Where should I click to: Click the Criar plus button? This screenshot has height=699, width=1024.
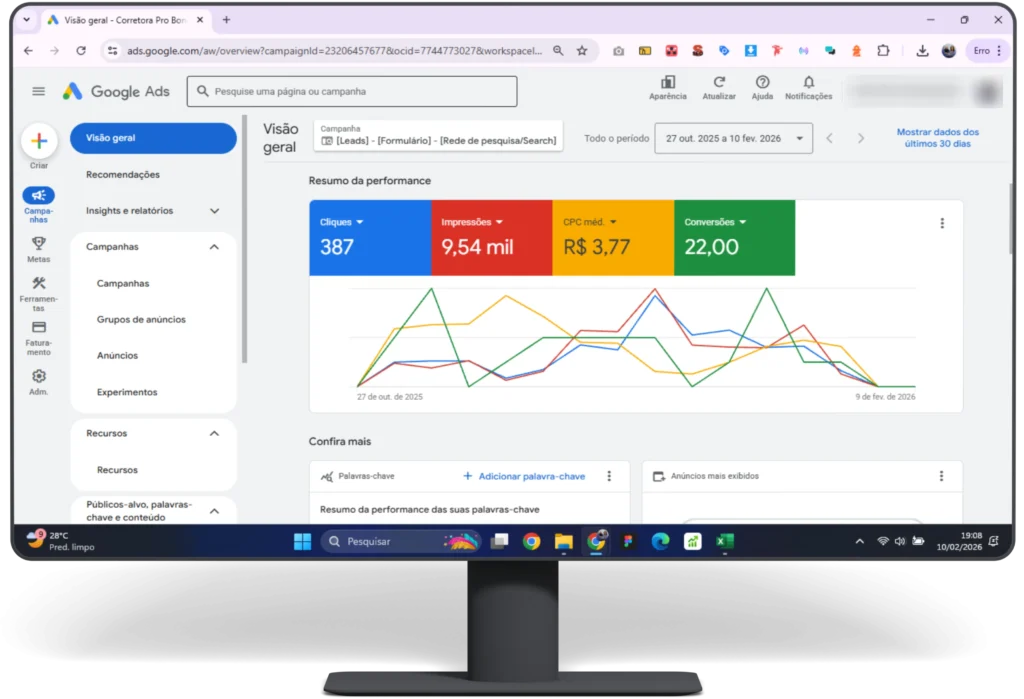(39, 141)
